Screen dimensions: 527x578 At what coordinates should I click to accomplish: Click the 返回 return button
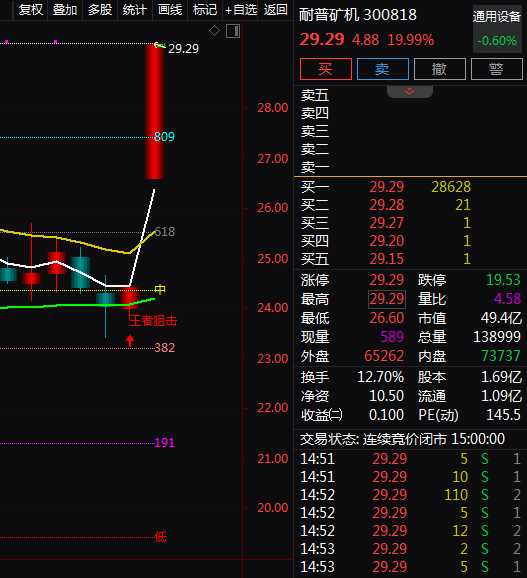tap(276, 10)
